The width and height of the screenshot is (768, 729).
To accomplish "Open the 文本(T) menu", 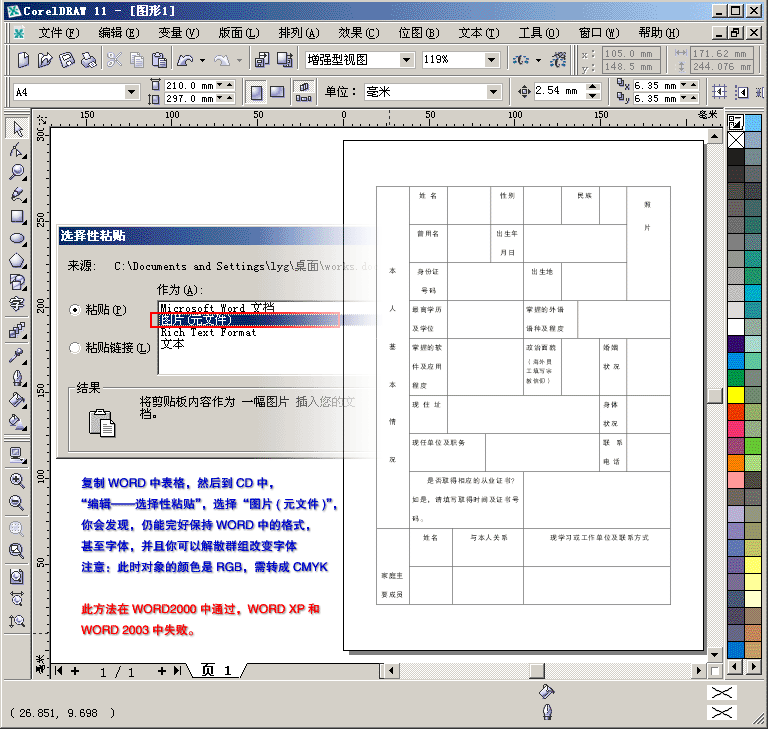I will pyautogui.click(x=479, y=33).
